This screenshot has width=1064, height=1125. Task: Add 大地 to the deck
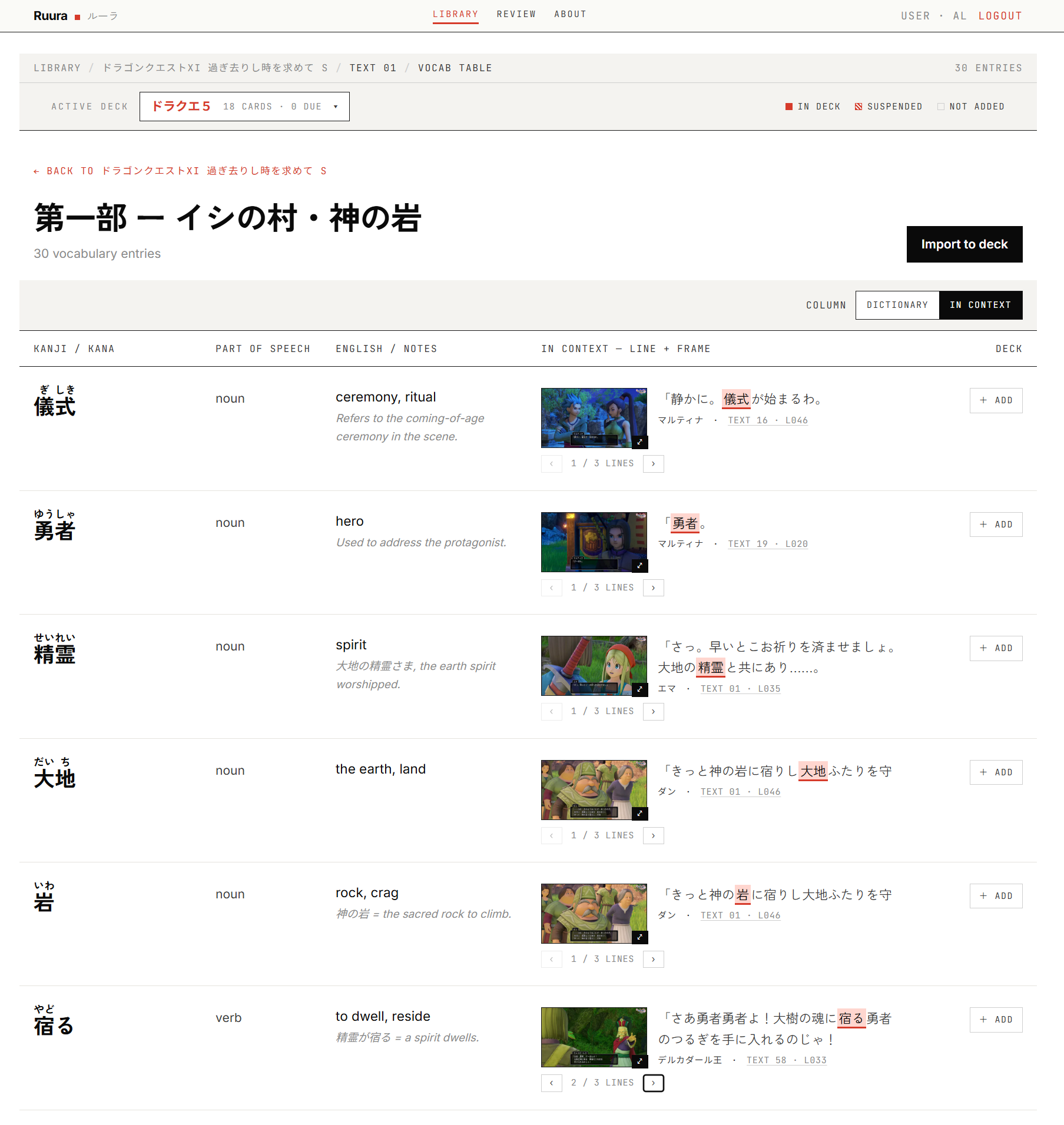(x=996, y=772)
